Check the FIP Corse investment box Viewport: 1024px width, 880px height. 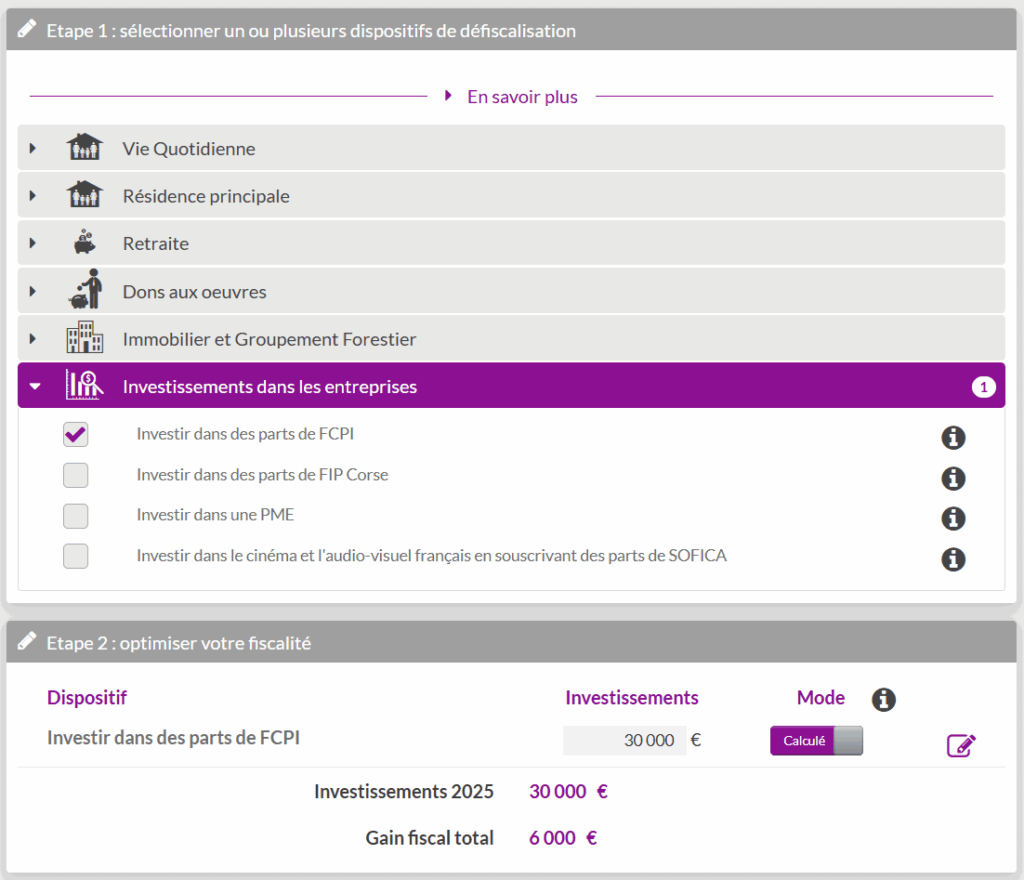click(76, 475)
